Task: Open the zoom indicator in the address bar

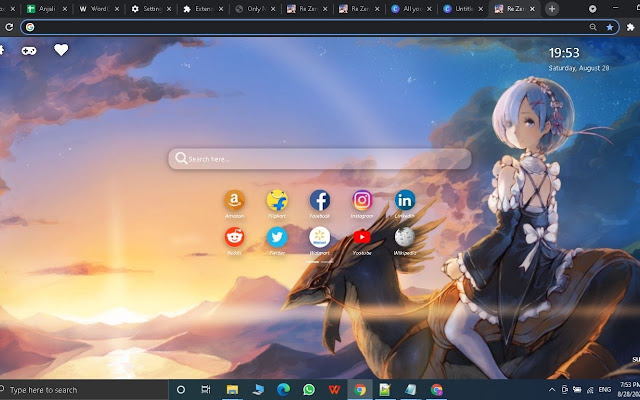Action: (x=593, y=27)
